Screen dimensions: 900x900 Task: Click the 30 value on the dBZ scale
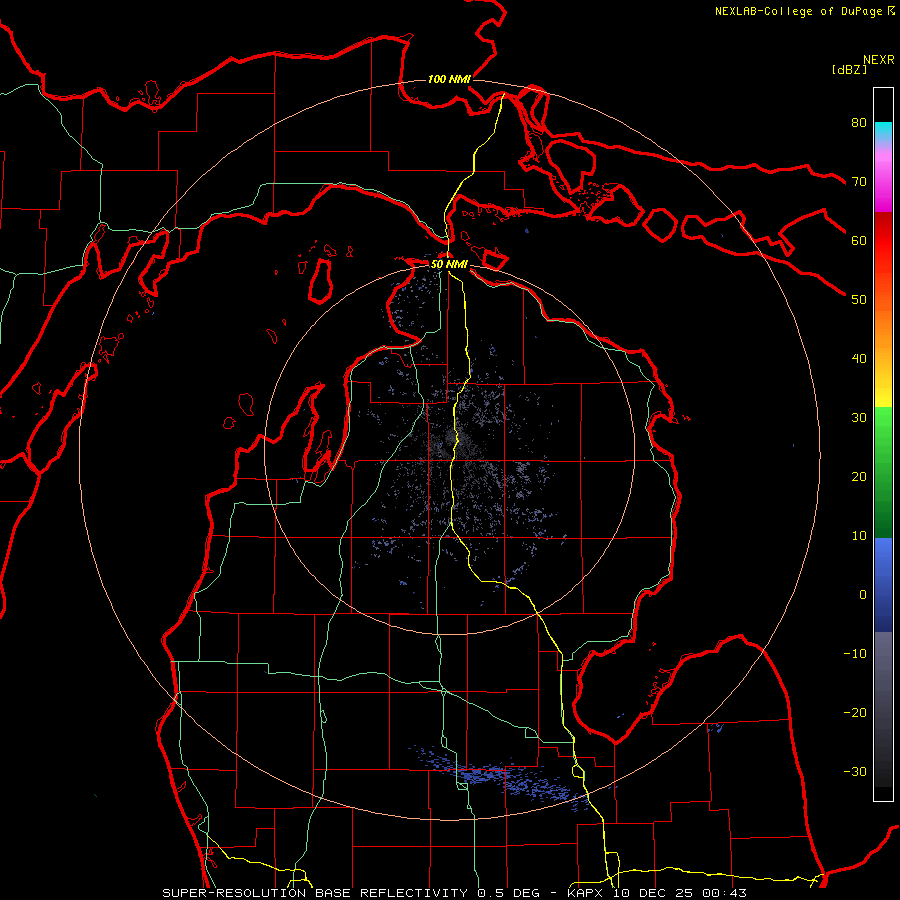(x=859, y=417)
